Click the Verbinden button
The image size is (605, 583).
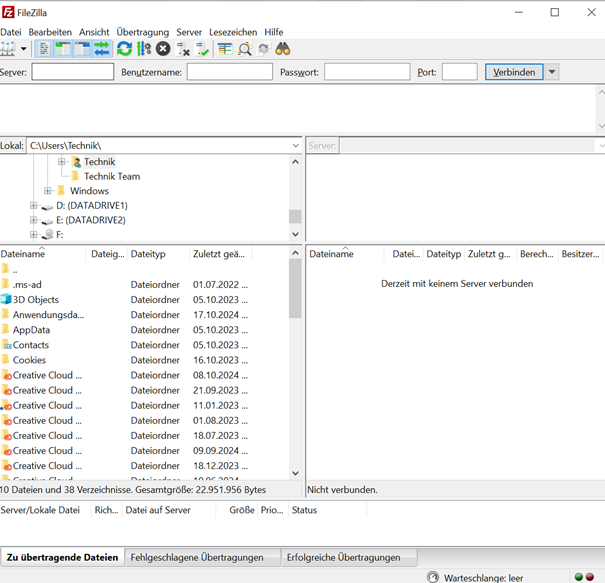tap(514, 72)
